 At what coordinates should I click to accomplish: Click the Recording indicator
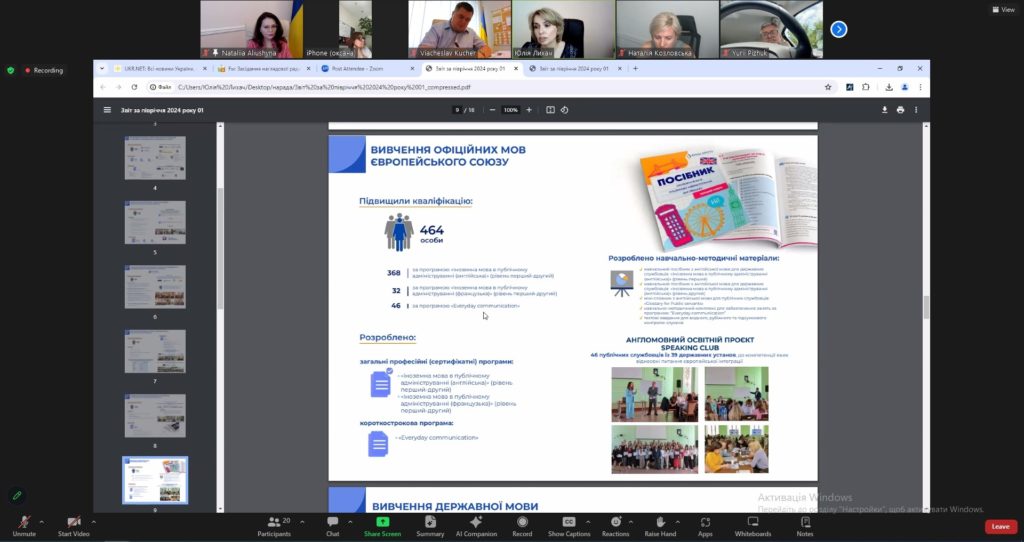pos(44,70)
